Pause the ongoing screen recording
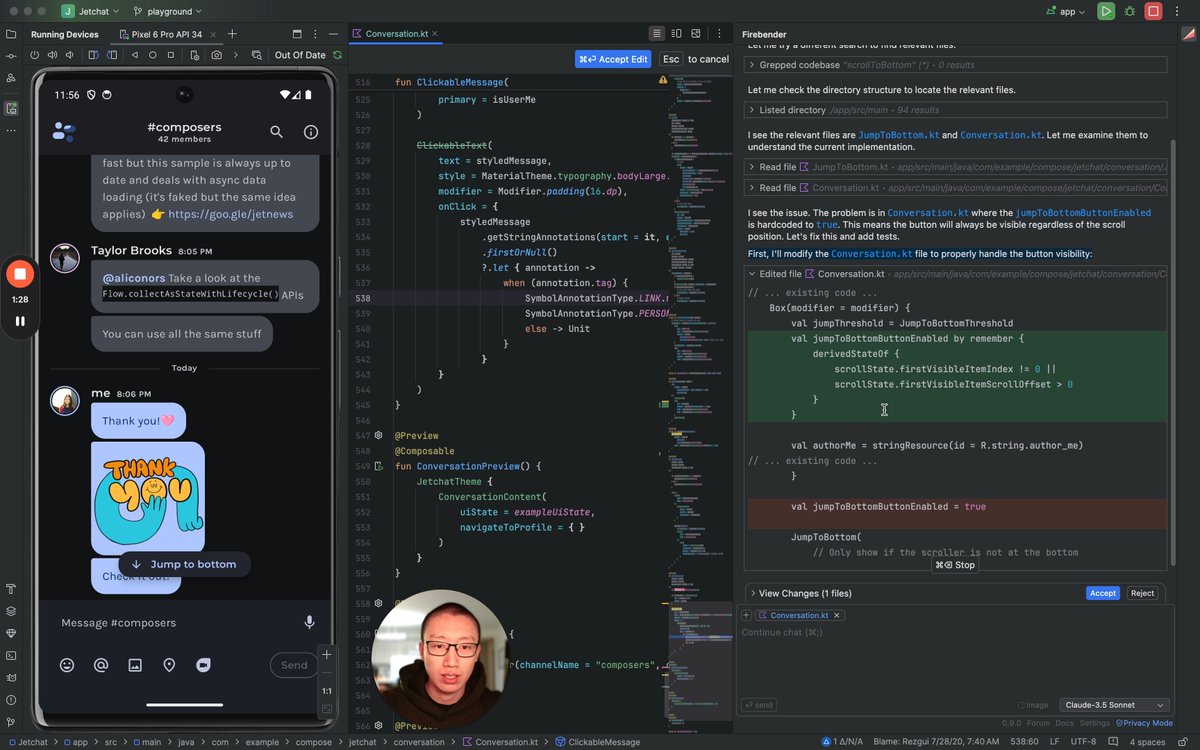 (20, 320)
